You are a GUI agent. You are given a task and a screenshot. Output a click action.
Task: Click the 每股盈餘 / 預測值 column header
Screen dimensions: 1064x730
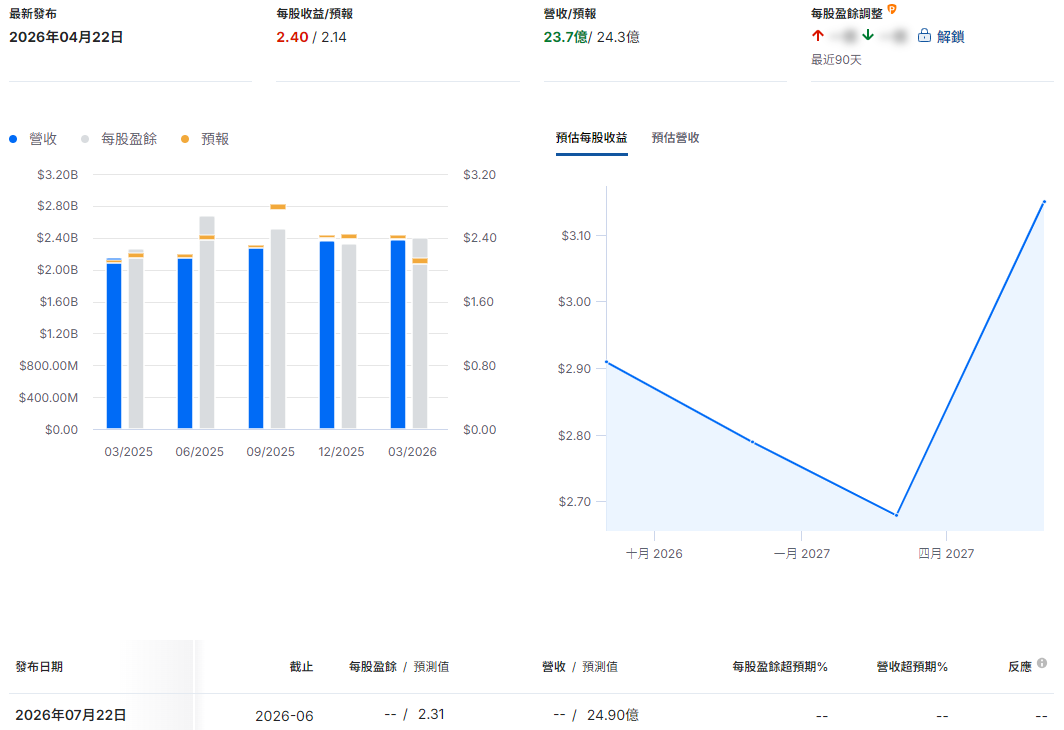click(x=399, y=667)
